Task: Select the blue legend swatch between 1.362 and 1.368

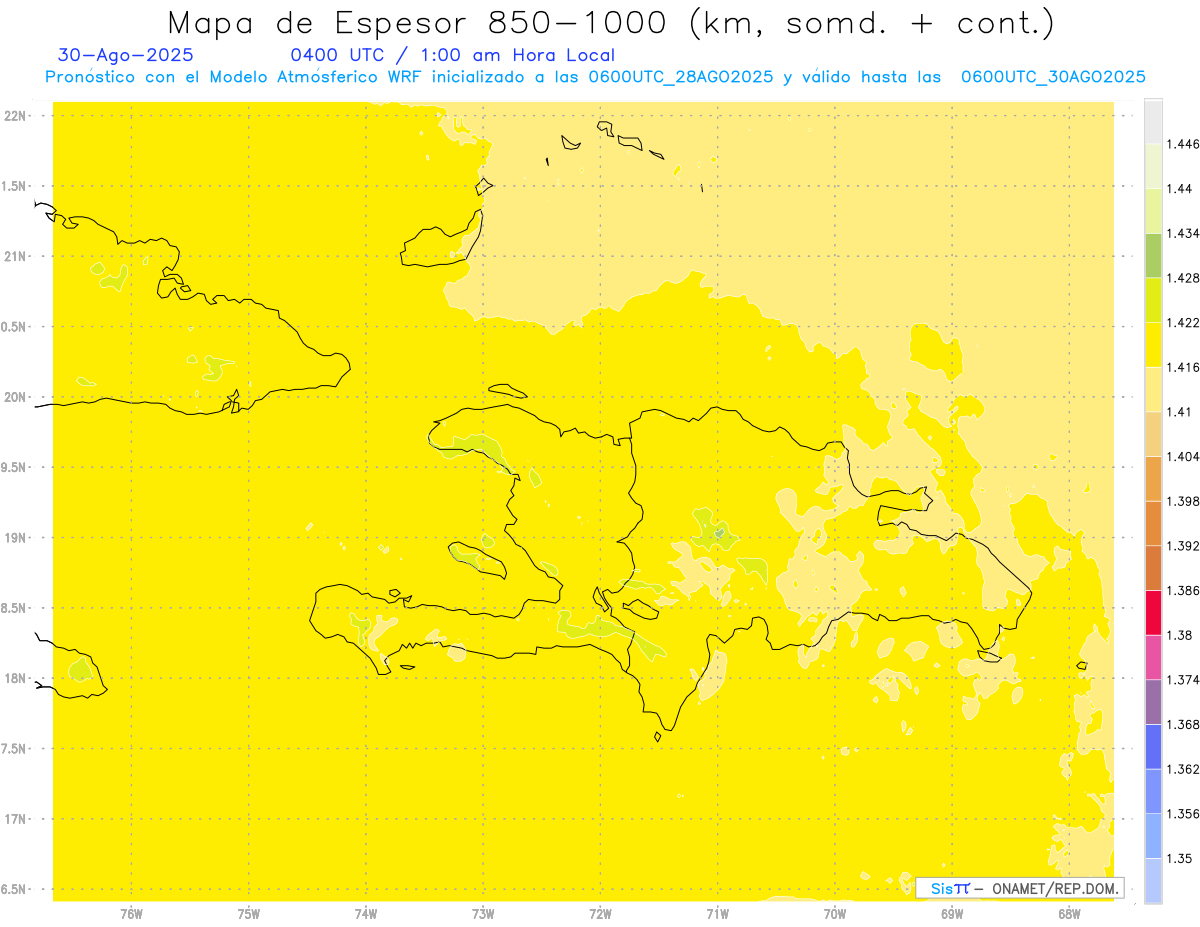Action: pyautogui.click(x=1153, y=746)
